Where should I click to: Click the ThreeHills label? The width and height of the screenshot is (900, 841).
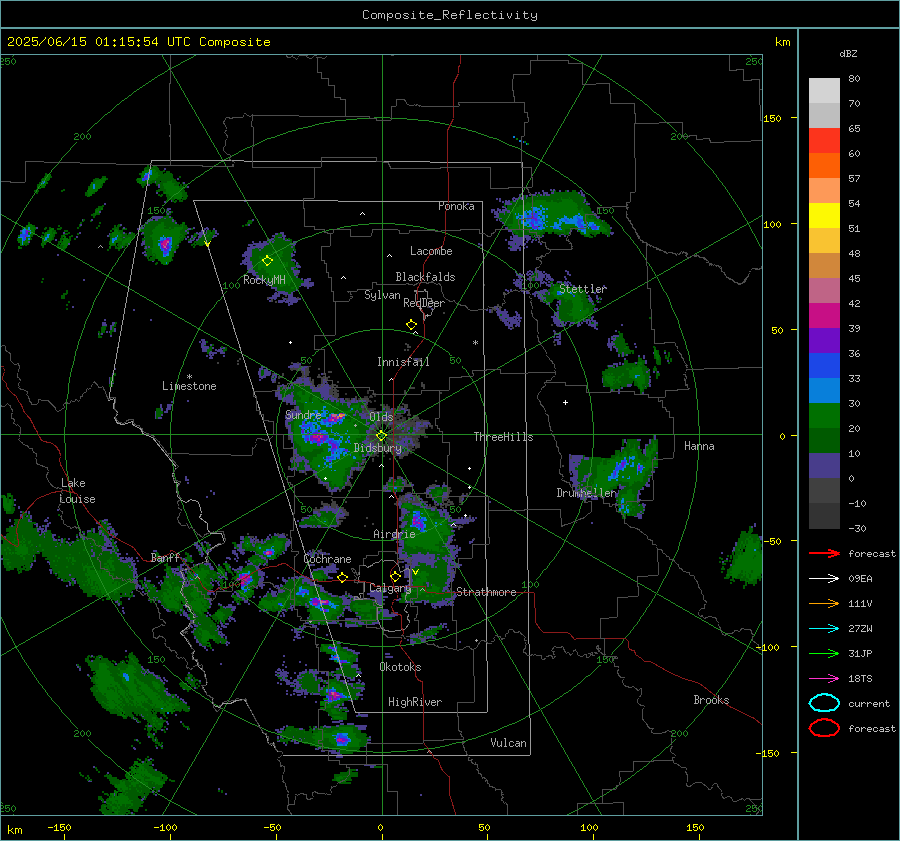[x=503, y=437]
